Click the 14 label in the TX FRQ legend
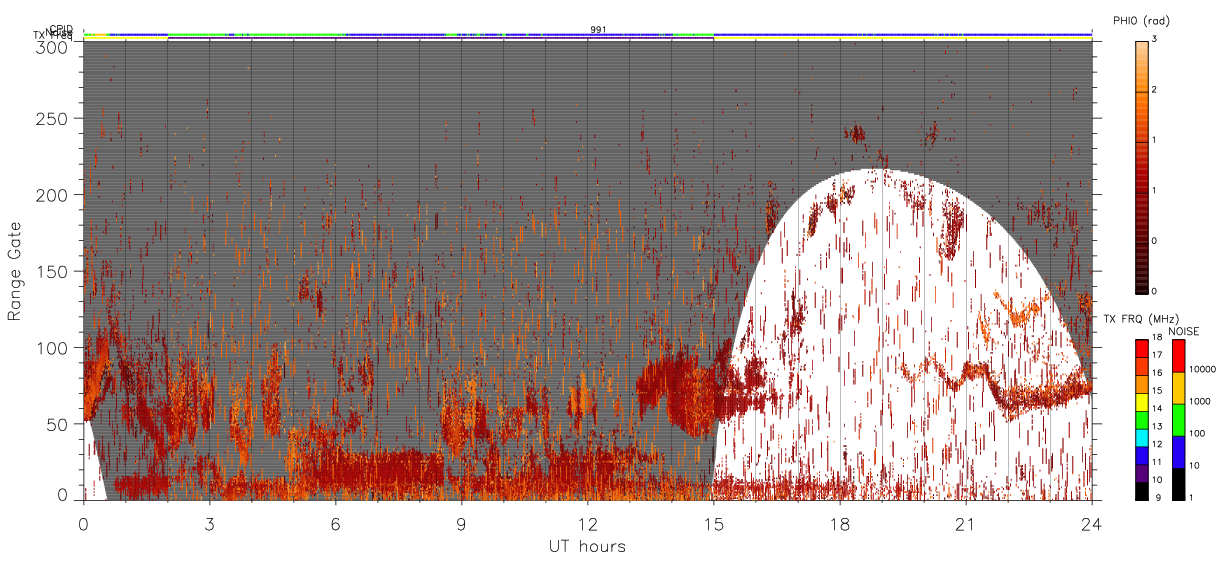 pyautogui.click(x=1157, y=408)
